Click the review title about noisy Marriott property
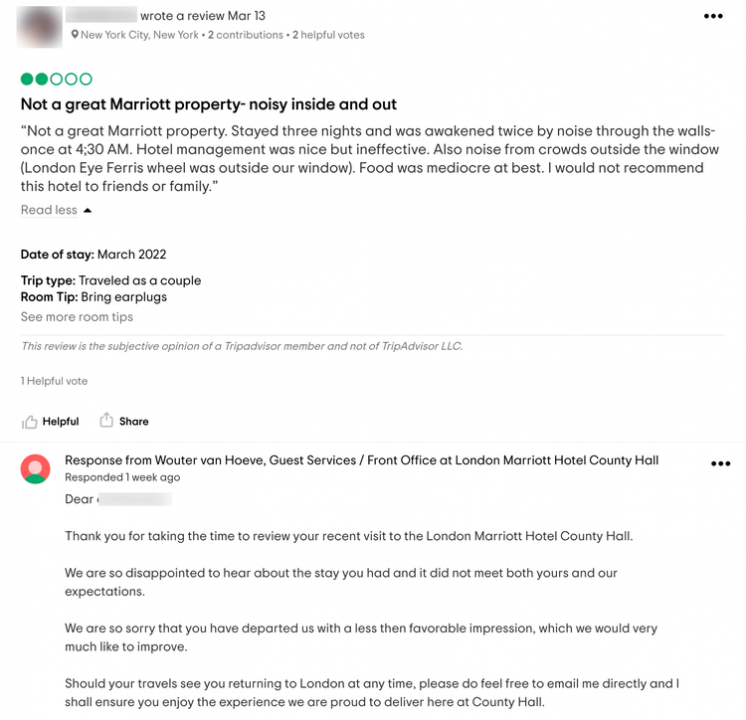Screen dimensions: 746x720 tap(208, 104)
